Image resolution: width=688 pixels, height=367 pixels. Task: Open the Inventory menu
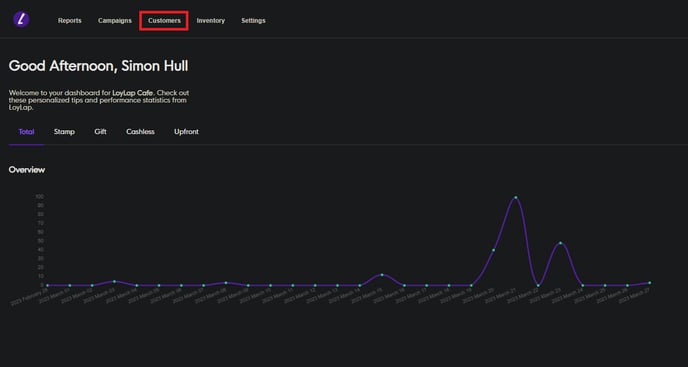tap(211, 21)
